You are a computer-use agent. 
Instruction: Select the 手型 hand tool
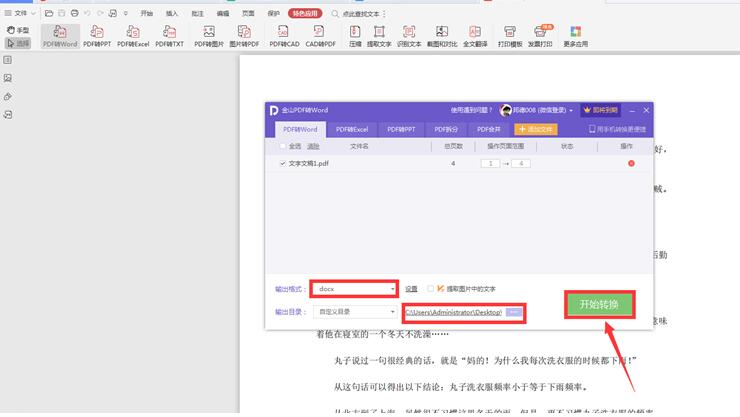[x=18, y=30]
